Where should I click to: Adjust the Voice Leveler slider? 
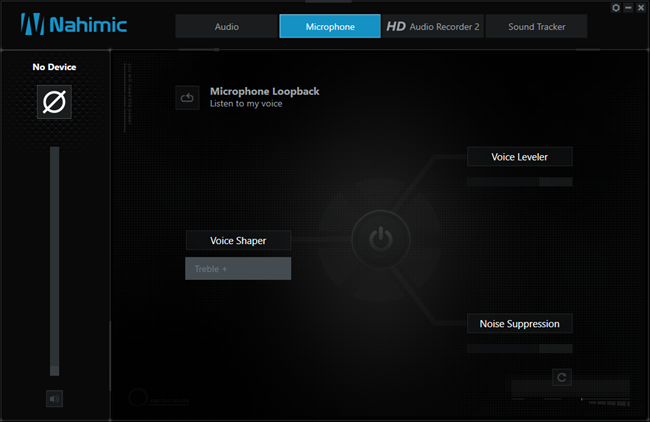pyautogui.click(x=520, y=182)
